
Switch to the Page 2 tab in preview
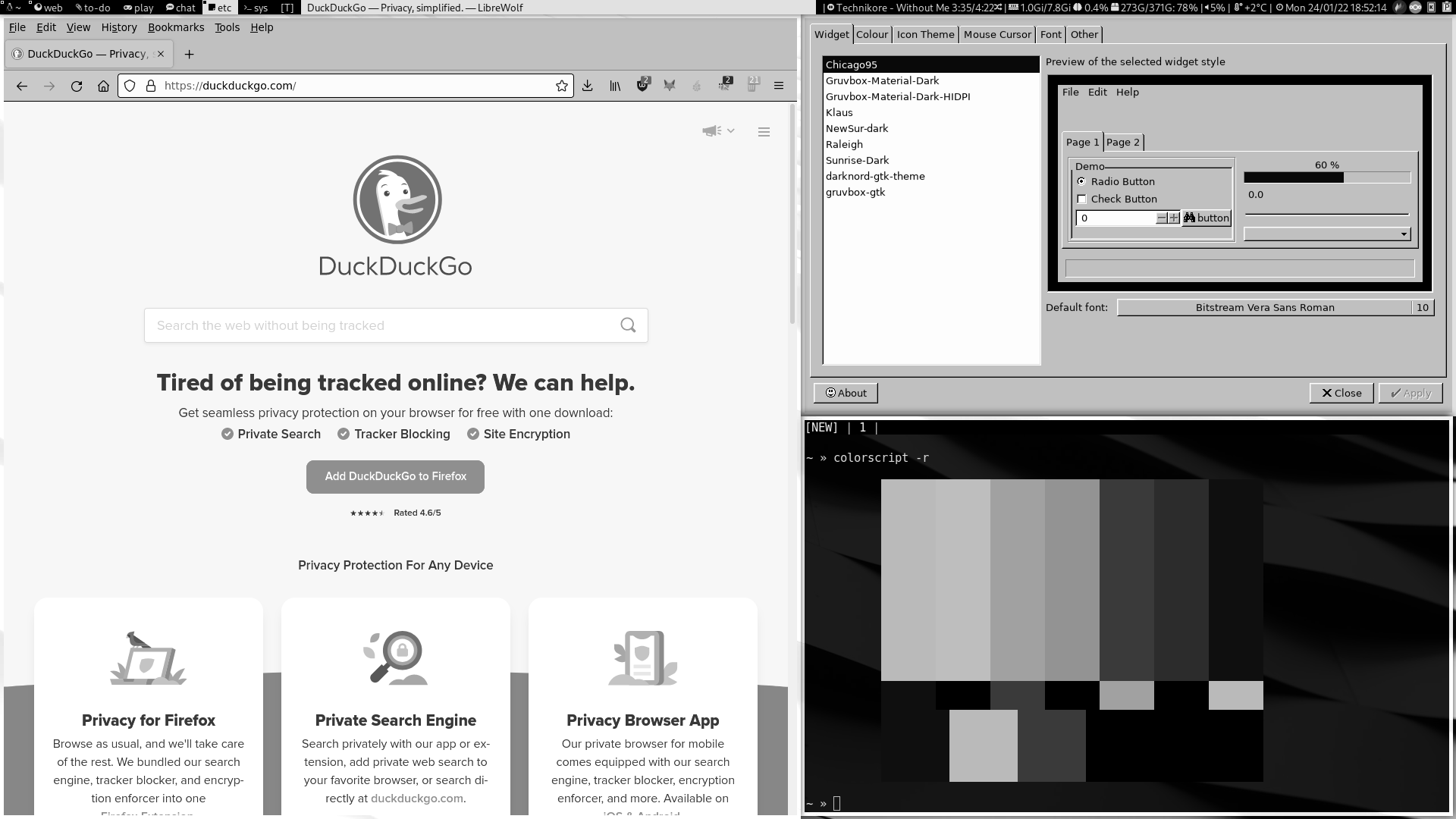[x=1122, y=141]
